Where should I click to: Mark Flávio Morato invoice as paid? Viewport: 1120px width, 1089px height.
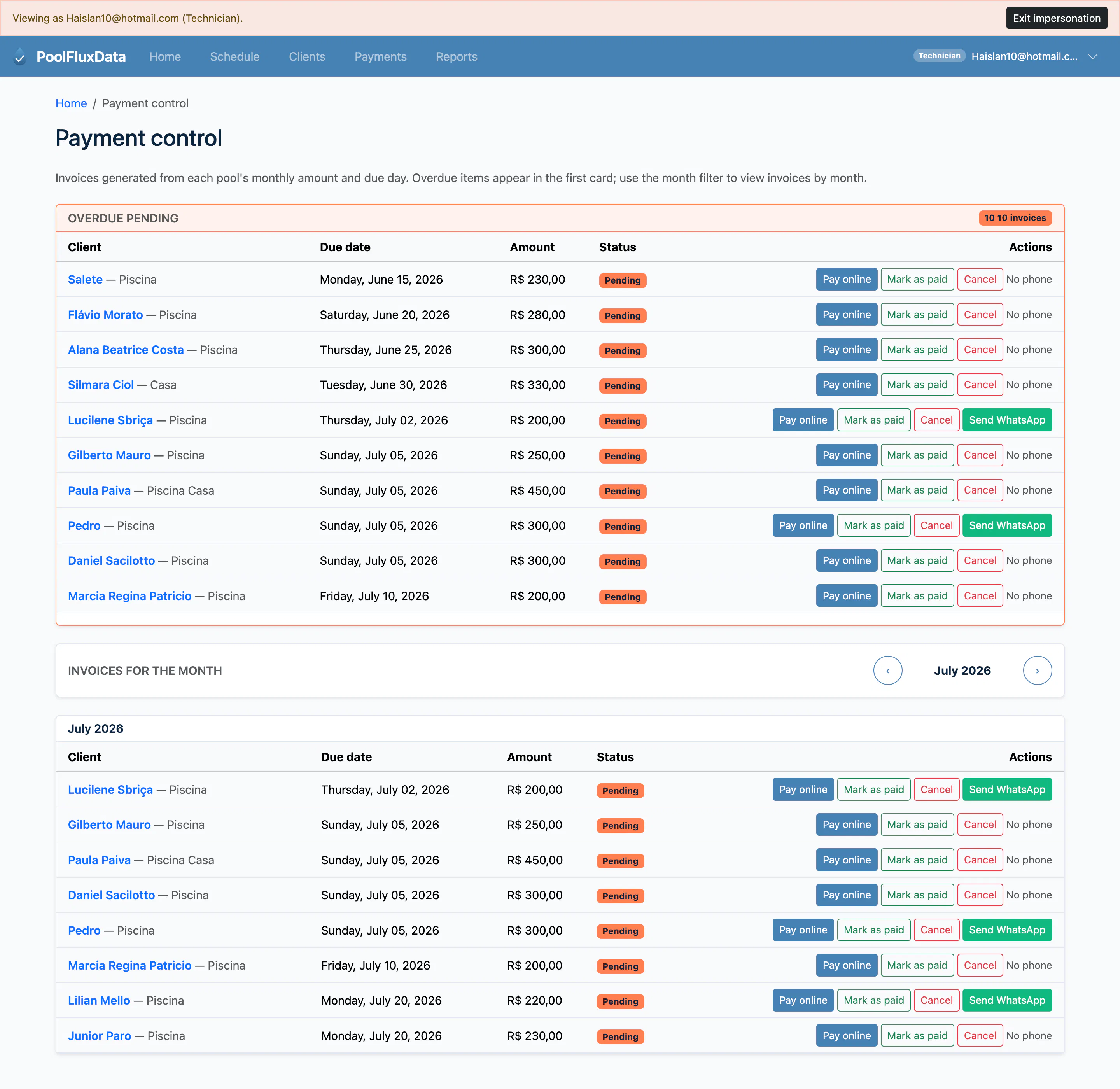pos(917,315)
